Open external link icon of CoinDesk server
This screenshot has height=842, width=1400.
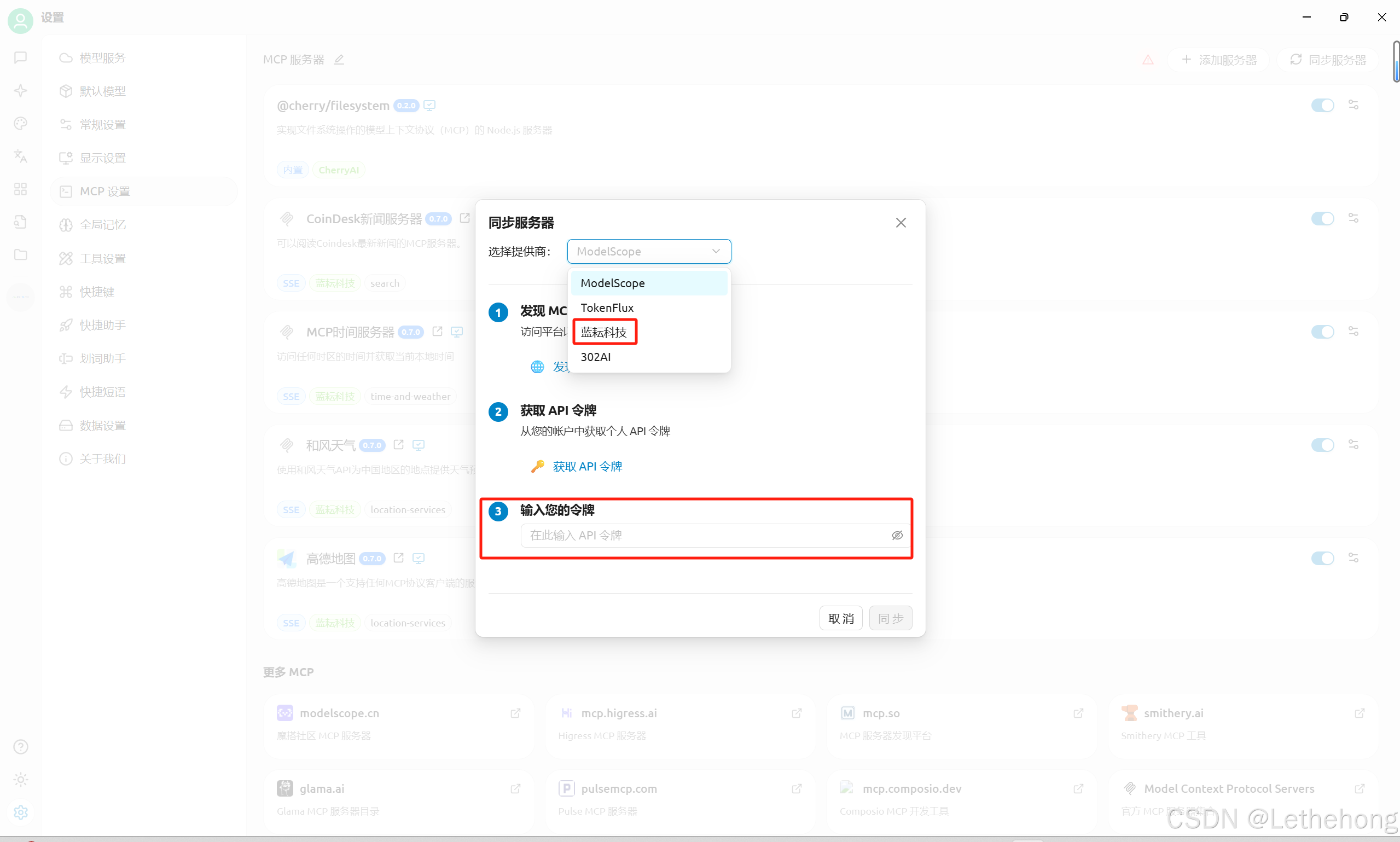464,218
